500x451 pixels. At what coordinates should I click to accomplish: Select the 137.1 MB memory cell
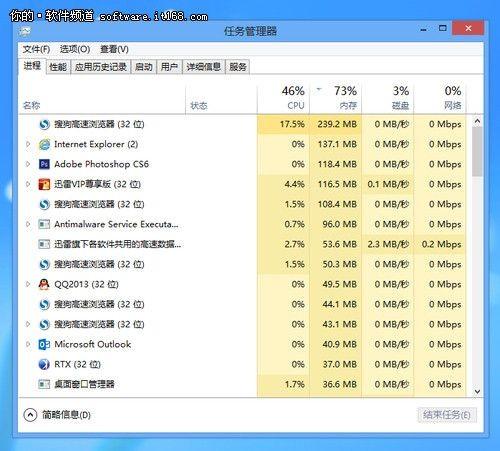(336, 144)
